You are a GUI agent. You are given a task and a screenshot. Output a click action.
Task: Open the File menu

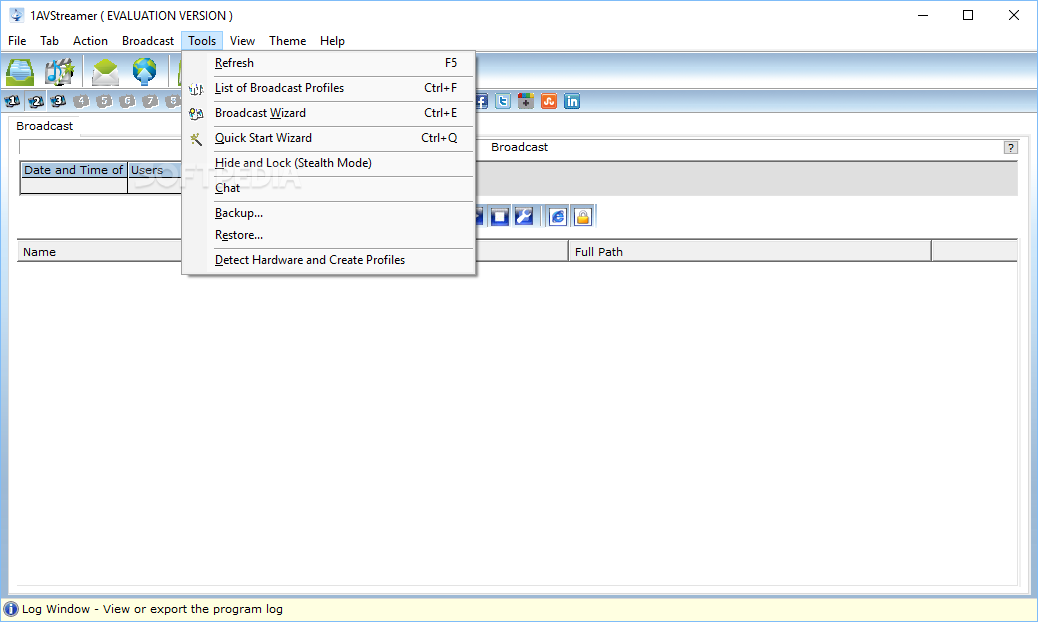coord(17,41)
